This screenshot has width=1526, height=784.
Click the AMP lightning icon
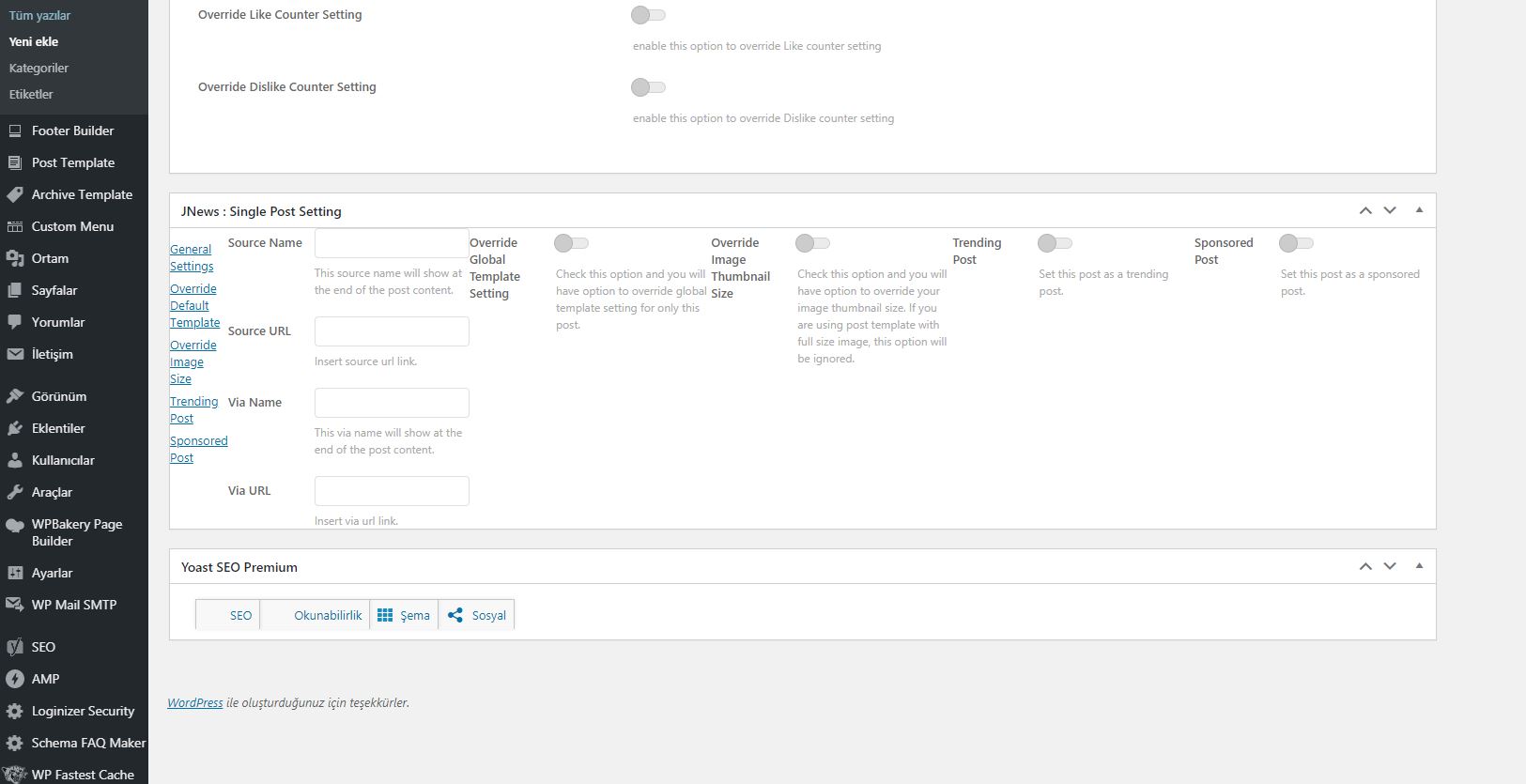pyautogui.click(x=15, y=679)
